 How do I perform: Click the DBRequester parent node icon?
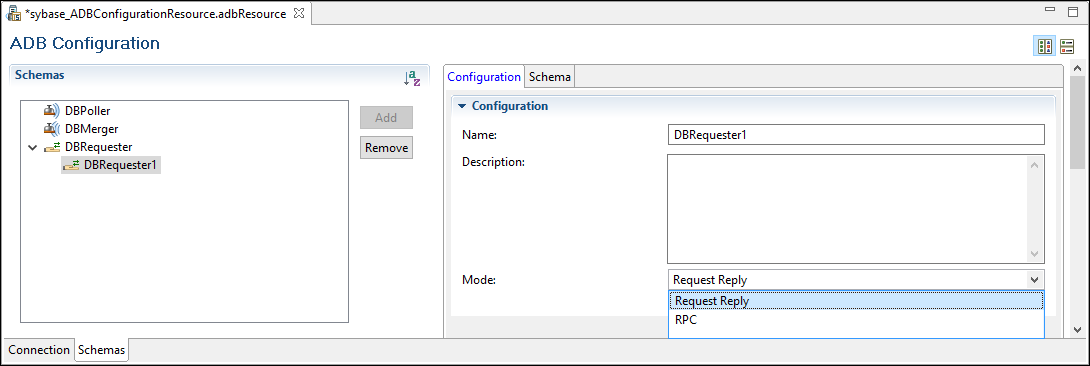(x=52, y=147)
